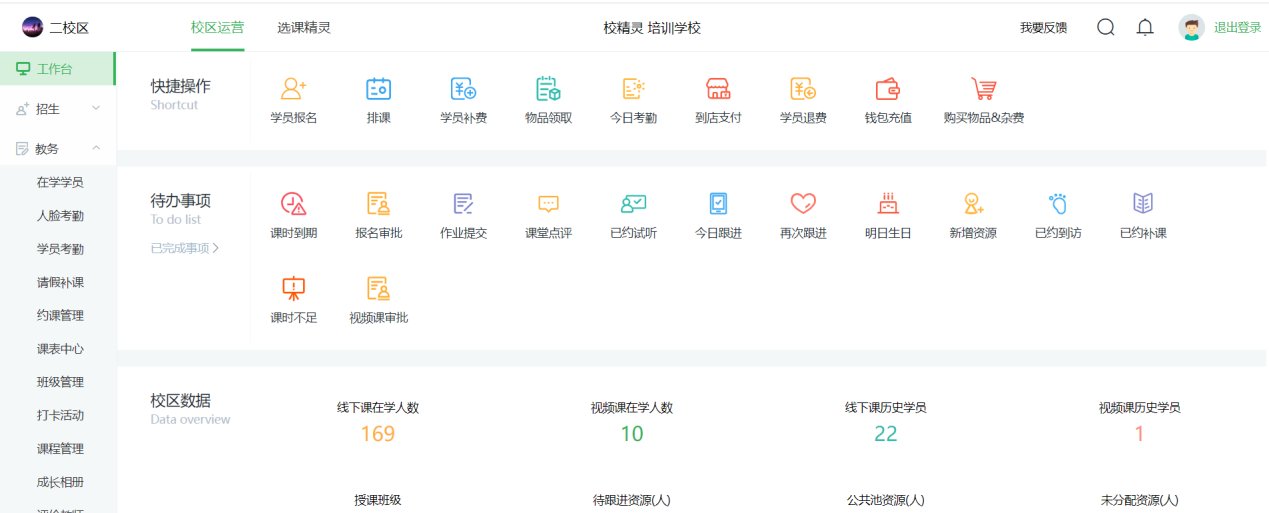Click the search magnifier icon
The width and height of the screenshot is (1269, 513).
coord(1106,28)
